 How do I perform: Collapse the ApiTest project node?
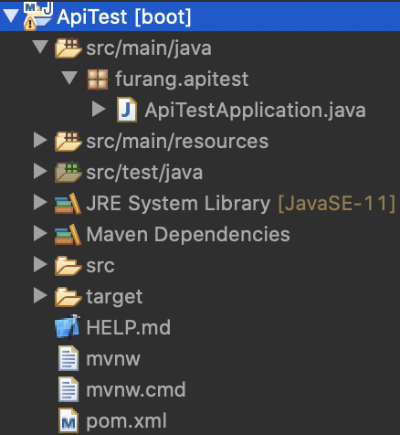[x=11, y=16]
